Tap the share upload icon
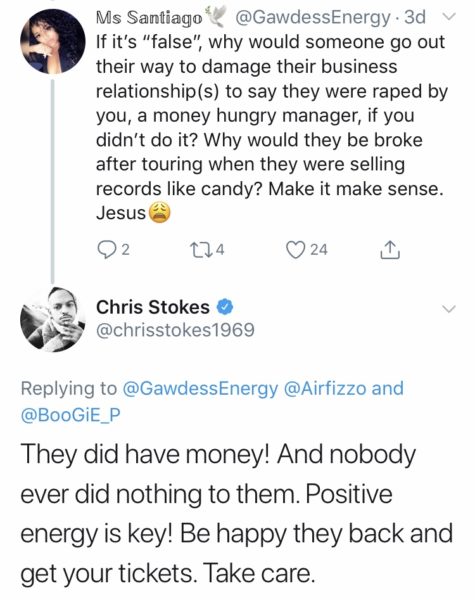 (x=390, y=250)
